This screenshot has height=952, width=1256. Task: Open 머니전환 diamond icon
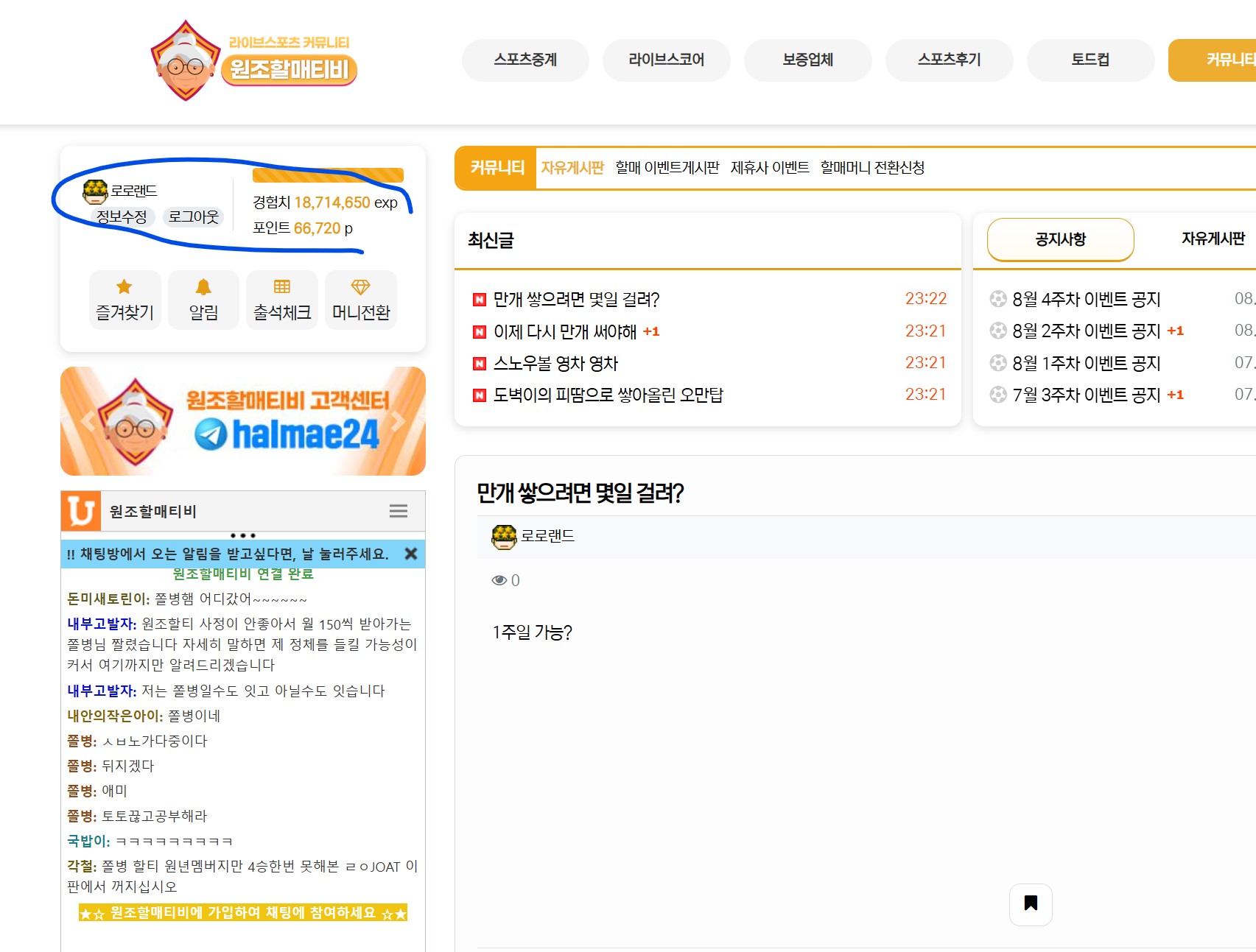[361, 287]
